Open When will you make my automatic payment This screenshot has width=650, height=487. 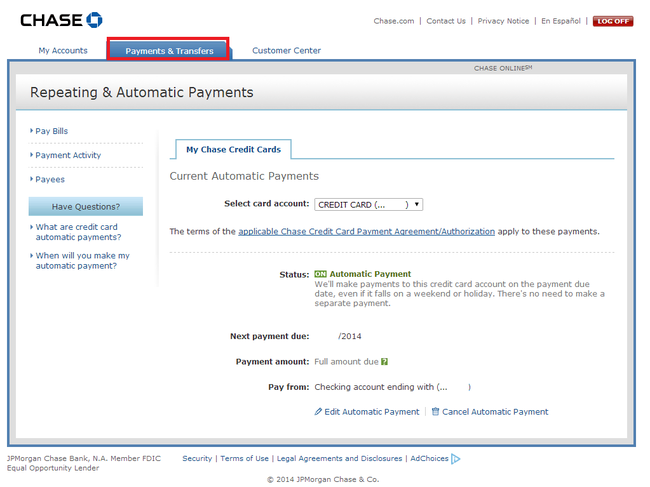pyautogui.click(x=82, y=261)
